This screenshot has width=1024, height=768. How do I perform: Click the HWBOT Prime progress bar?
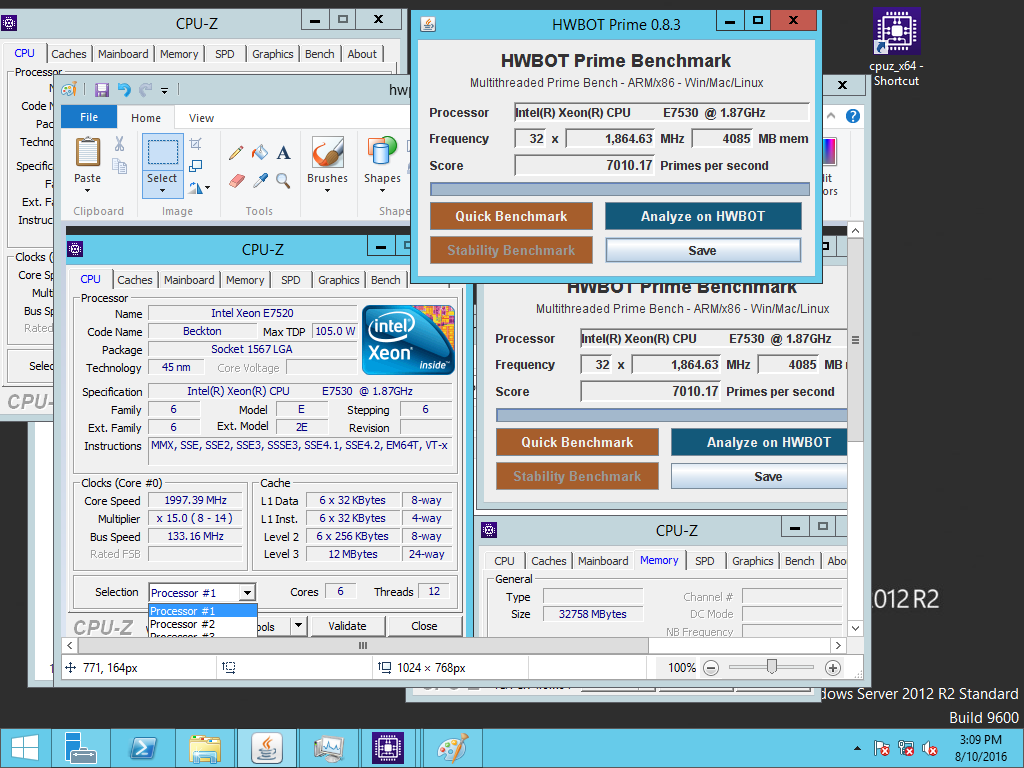coord(620,189)
